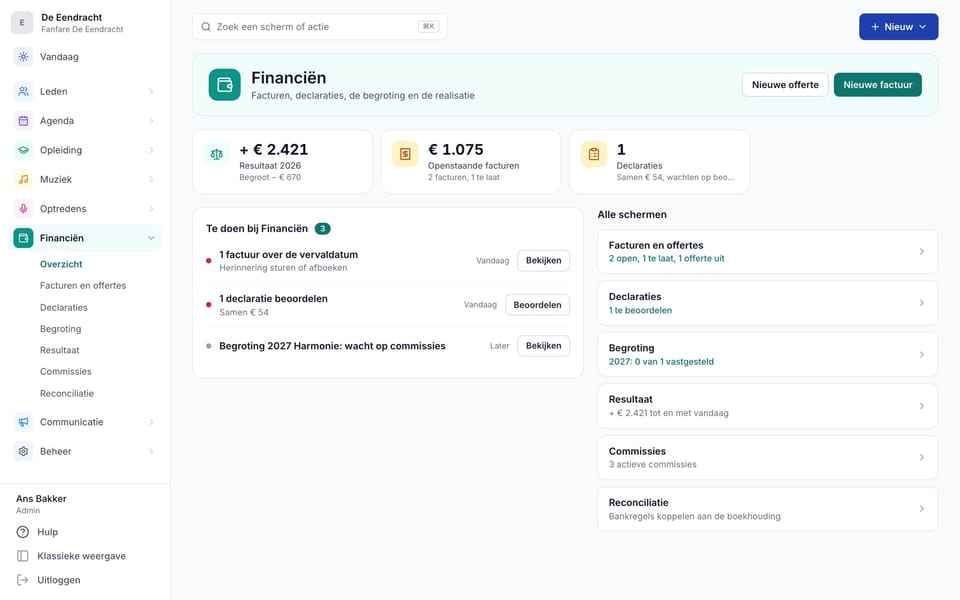Click Bekijken for overdue factuur task
The height and width of the screenshot is (600, 960).
[x=543, y=260]
